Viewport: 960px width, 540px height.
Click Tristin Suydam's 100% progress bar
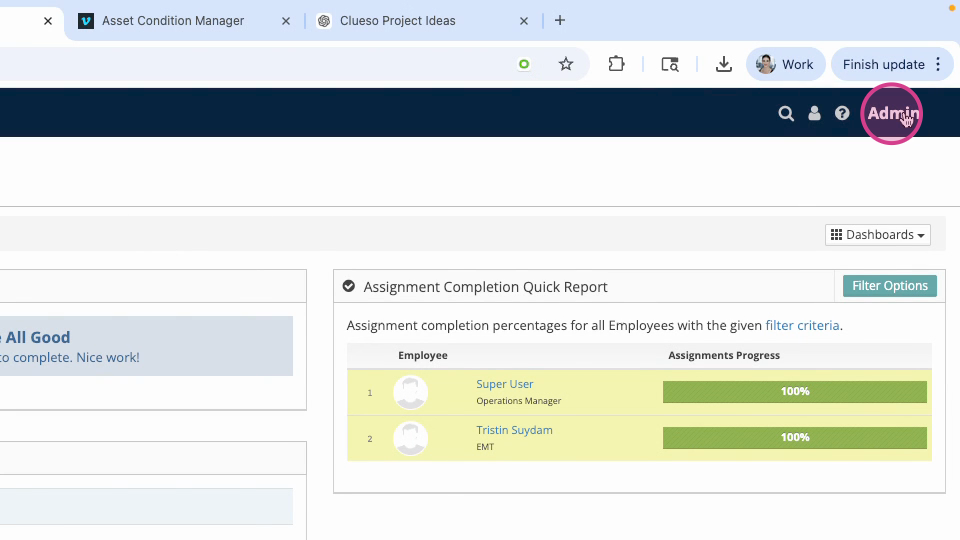(795, 438)
